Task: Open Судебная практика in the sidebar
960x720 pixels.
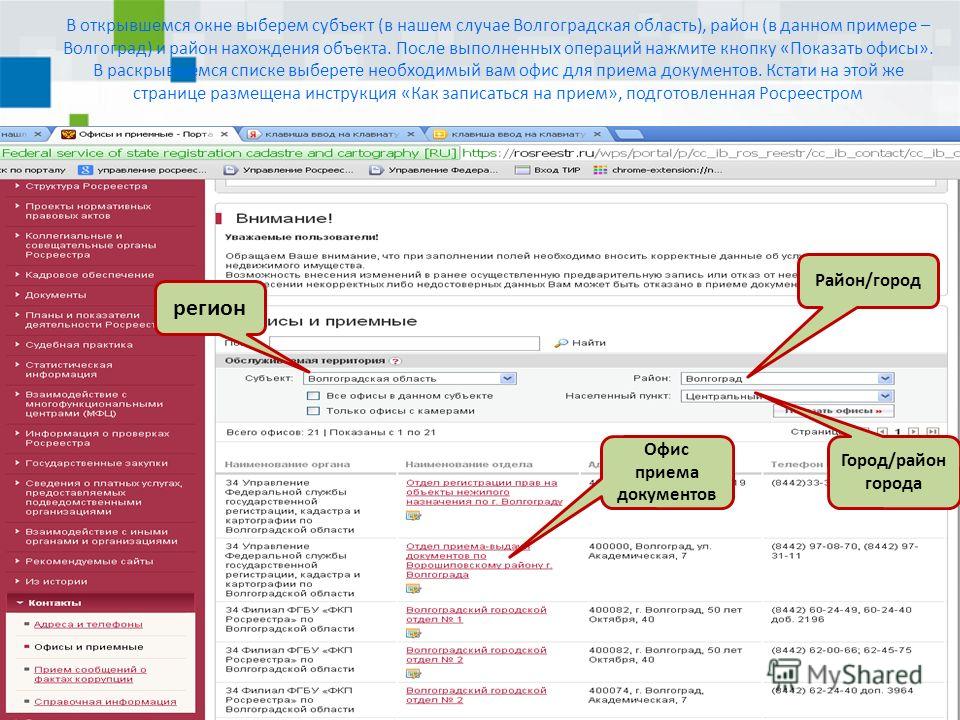Action: [79, 345]
